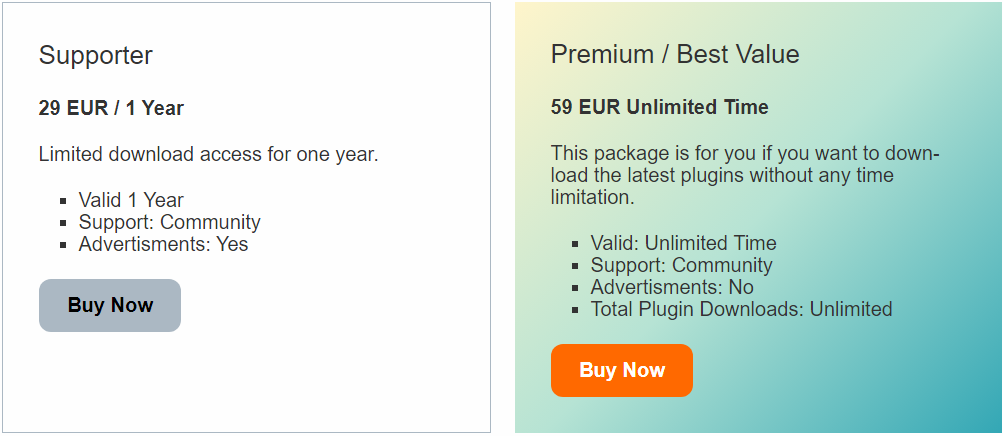Click the gray Buy Now button for Supporter

110,305
